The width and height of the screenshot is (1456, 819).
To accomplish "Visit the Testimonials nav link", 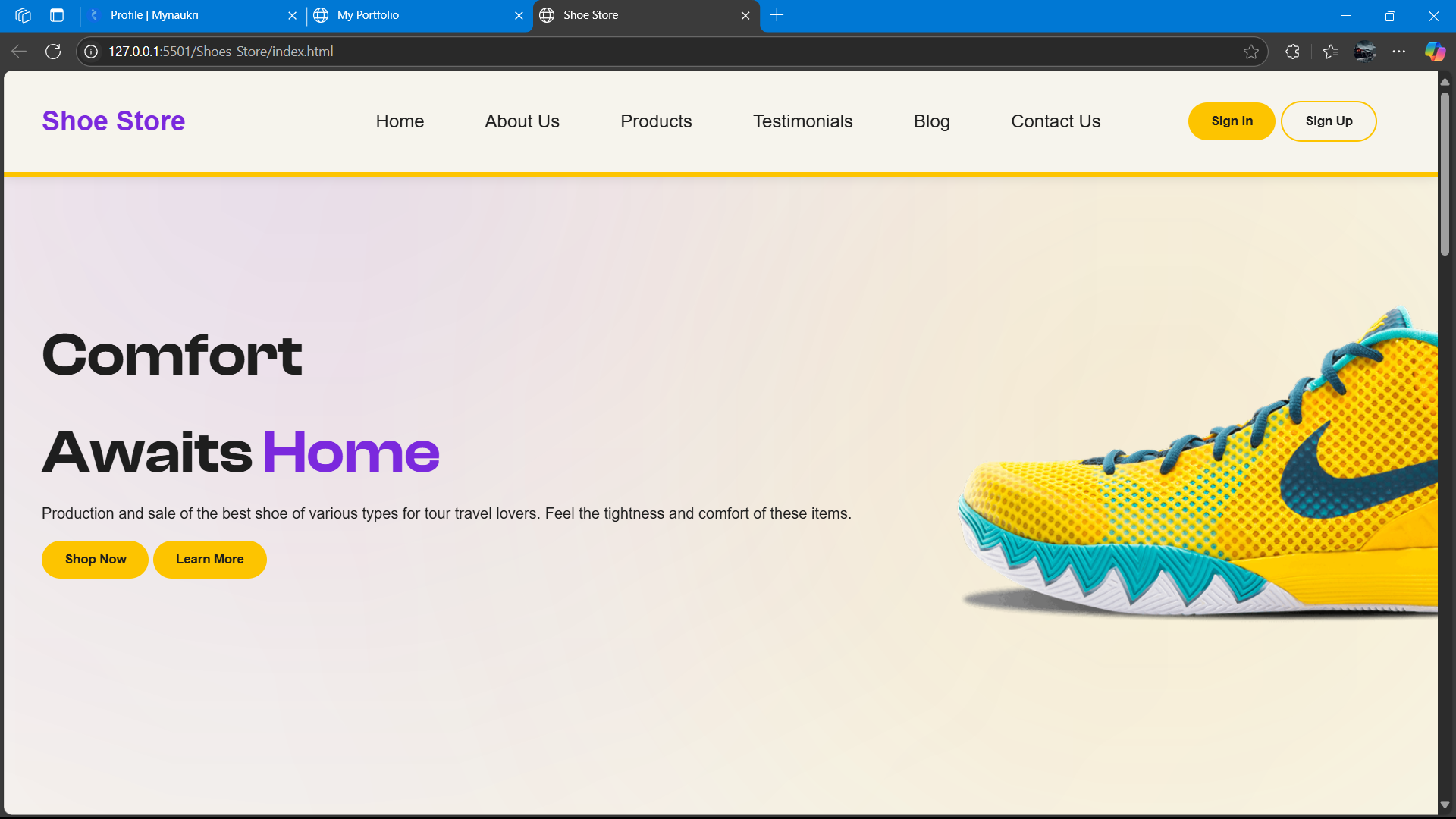I will point(803,121).
